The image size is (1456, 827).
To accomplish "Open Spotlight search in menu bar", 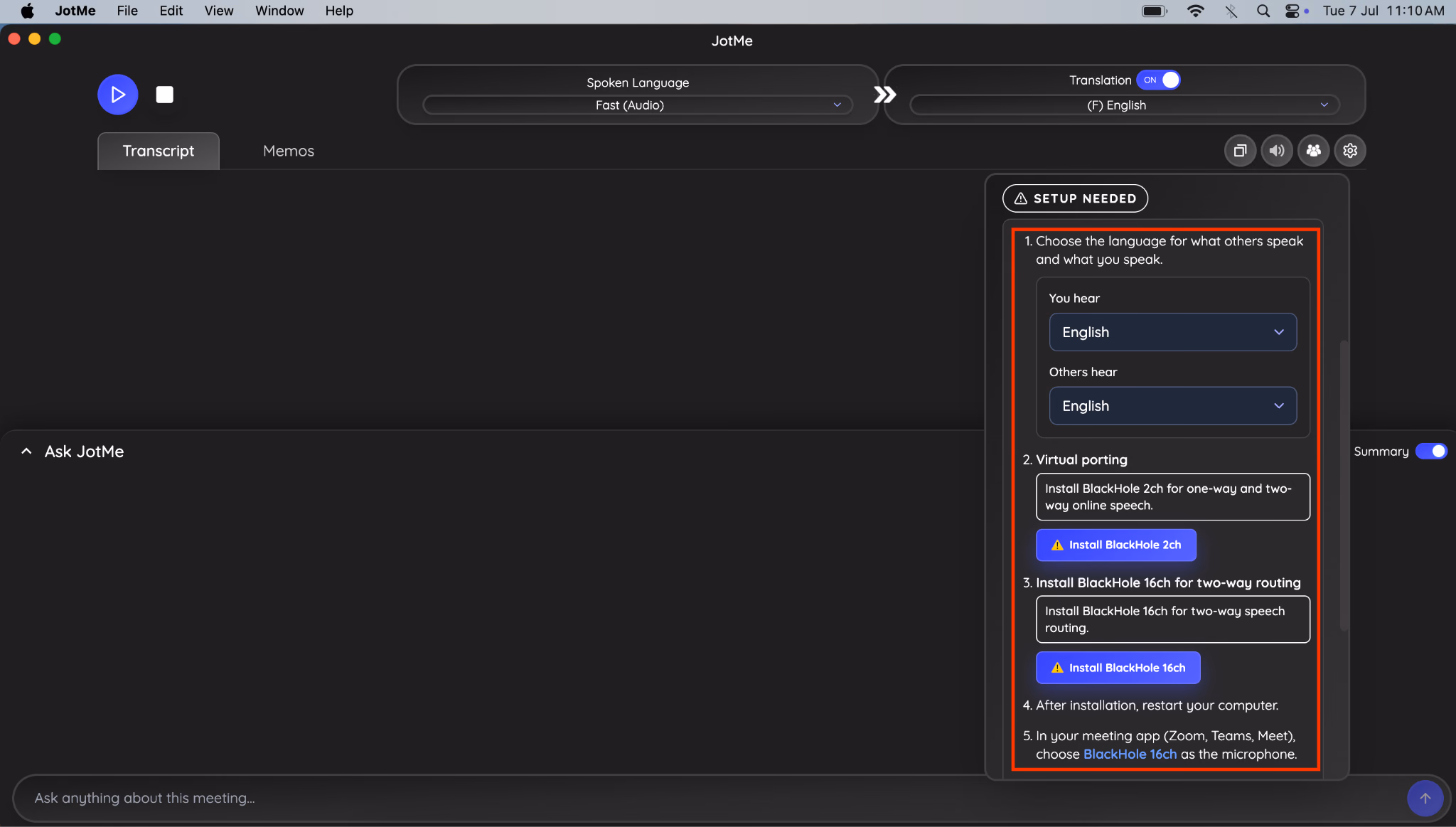I will tap(1263, 11).
